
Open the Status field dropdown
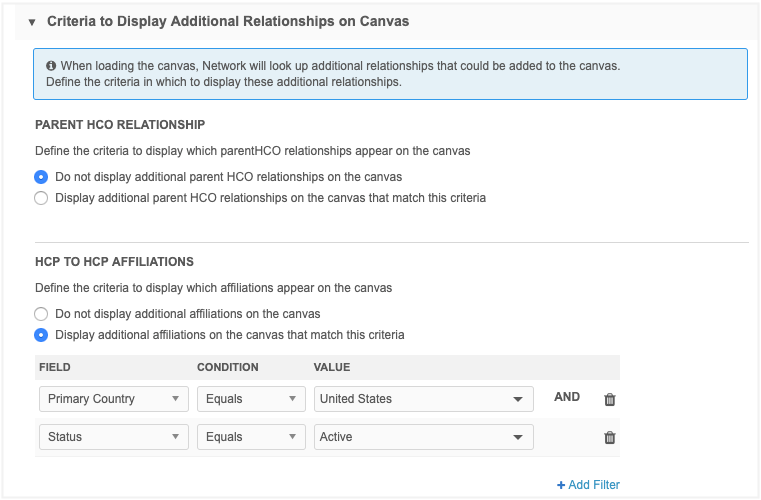tap(113, 437)
